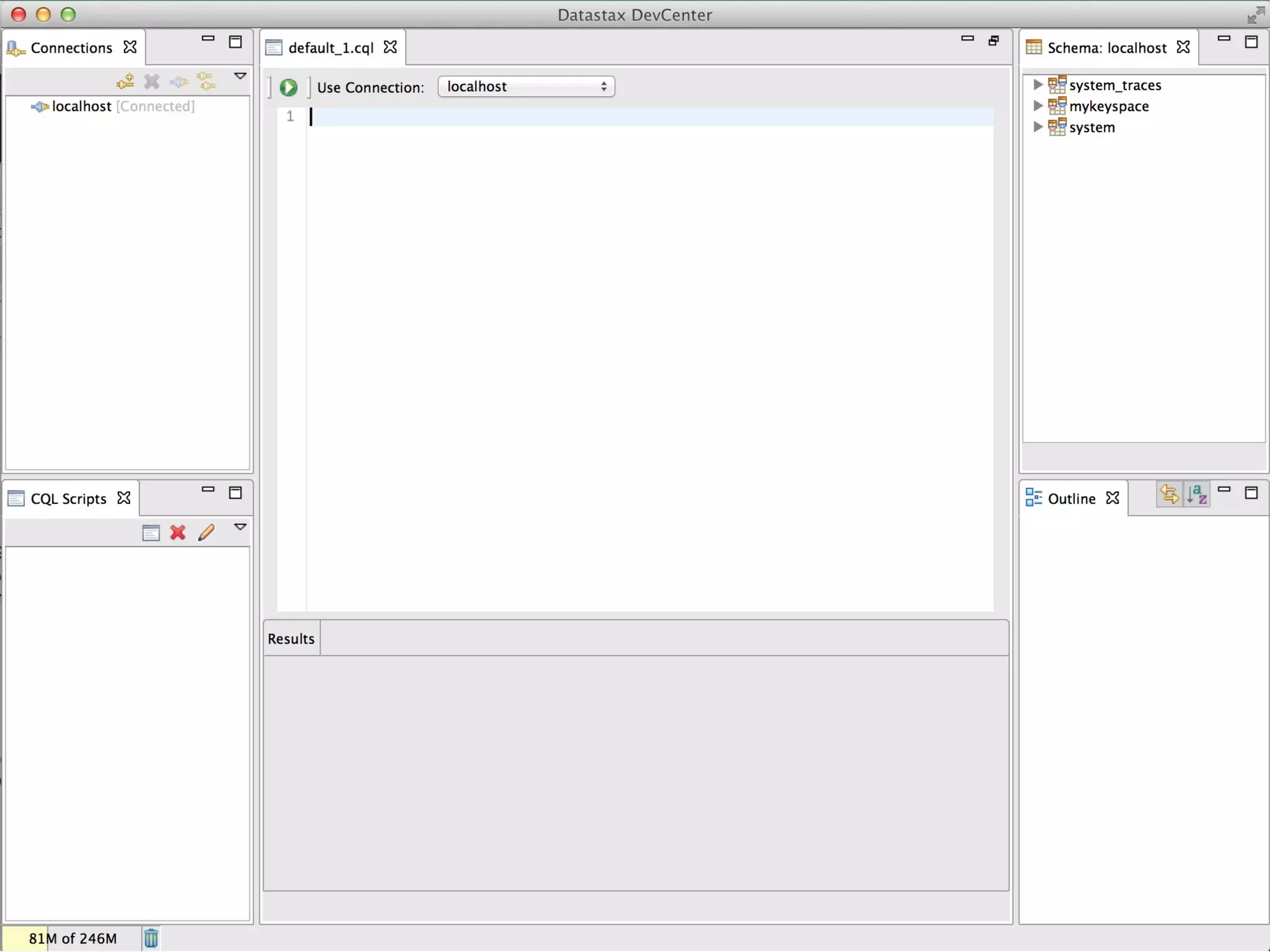
Task: Expand the system_traces keyspace node
Action: point(1037,85)
